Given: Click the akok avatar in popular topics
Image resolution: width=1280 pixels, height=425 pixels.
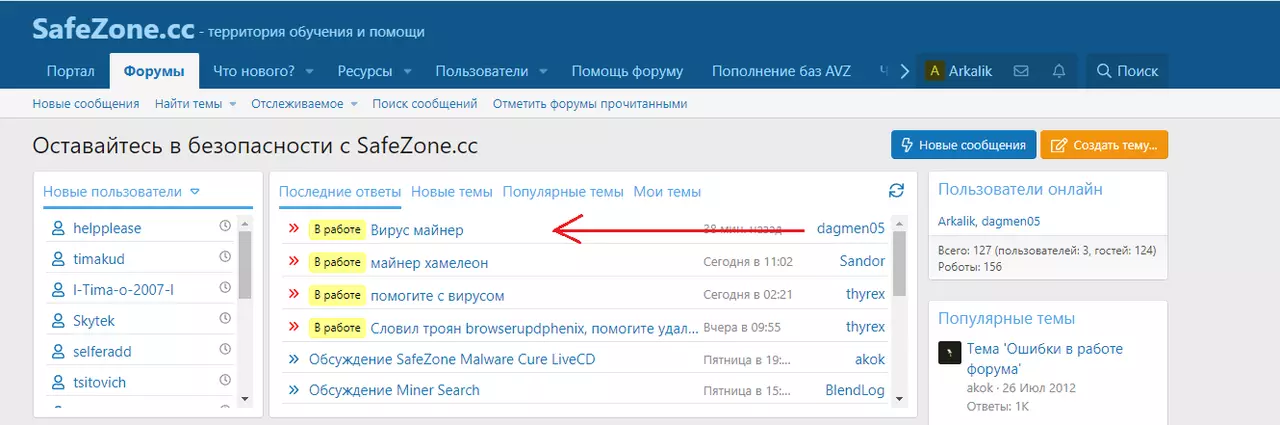Looking at the screenshot, I should pyautogui.click(x=950, y=353).
